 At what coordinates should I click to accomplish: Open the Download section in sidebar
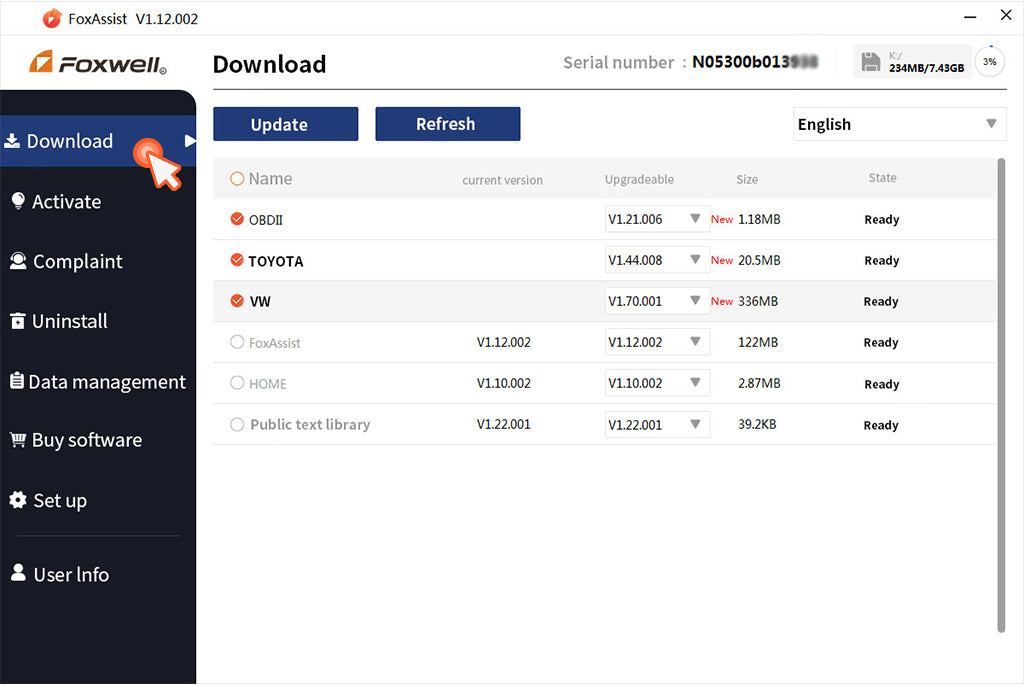70,141
